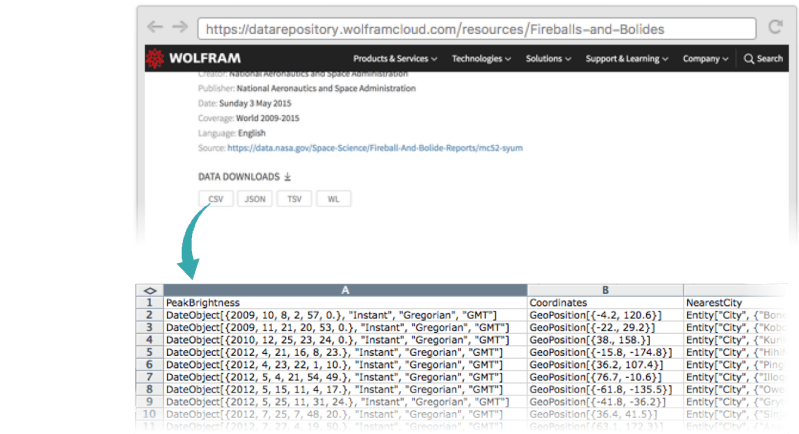Select all cells via spreadsheet corner
This screenshot has width=799, height=434.
point(150,290)
